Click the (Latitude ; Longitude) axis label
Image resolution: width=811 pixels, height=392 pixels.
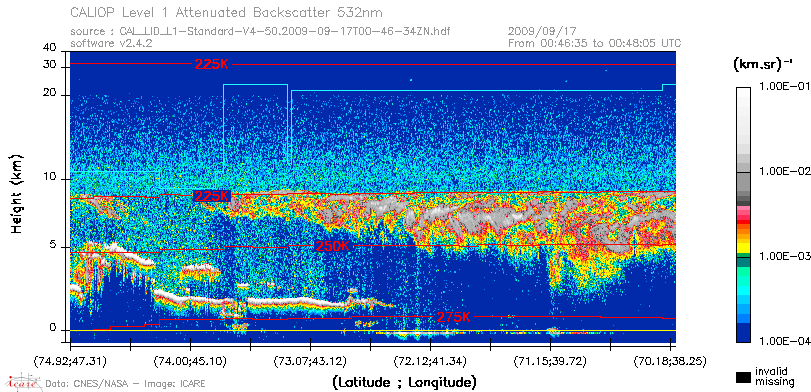(x=404, y=383)
